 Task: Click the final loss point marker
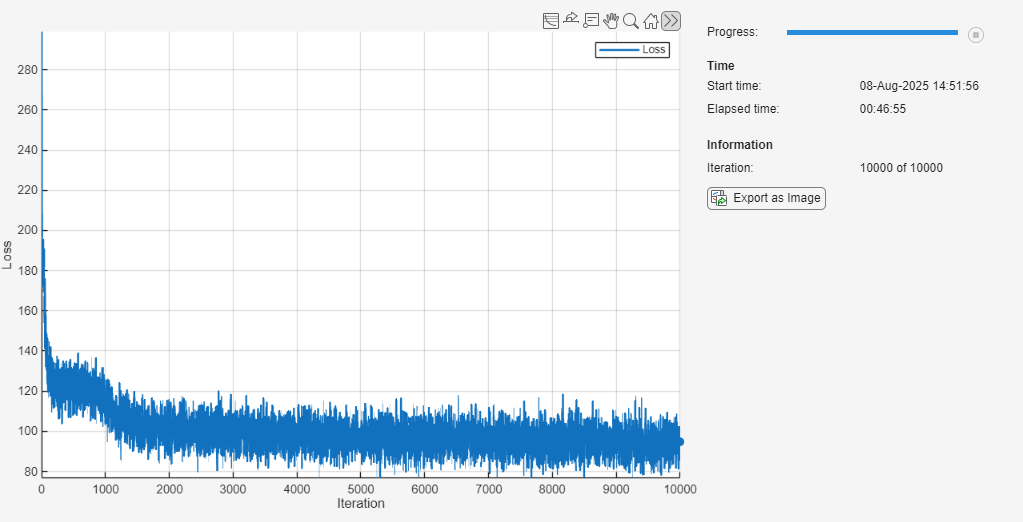(680, 442)
